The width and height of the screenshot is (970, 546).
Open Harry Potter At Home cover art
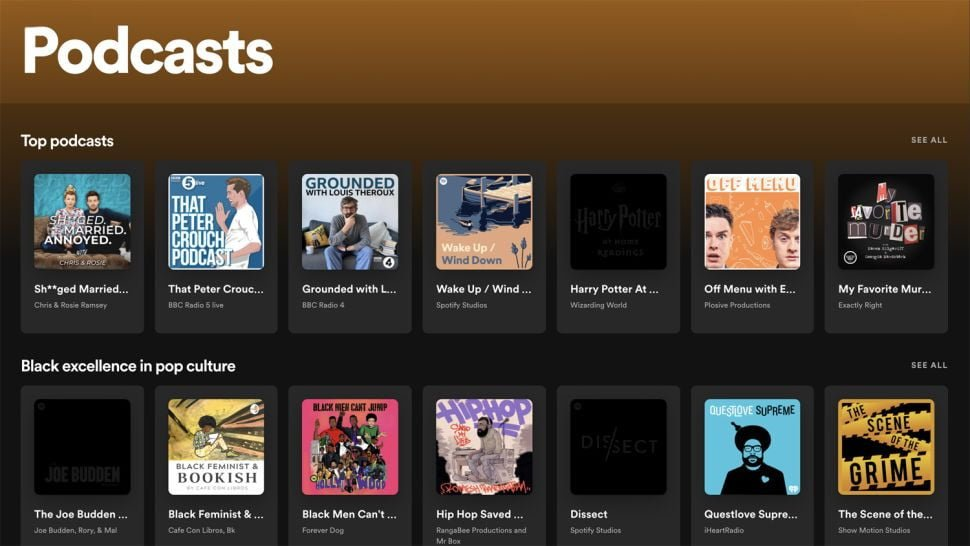click(x=618, y=221)
